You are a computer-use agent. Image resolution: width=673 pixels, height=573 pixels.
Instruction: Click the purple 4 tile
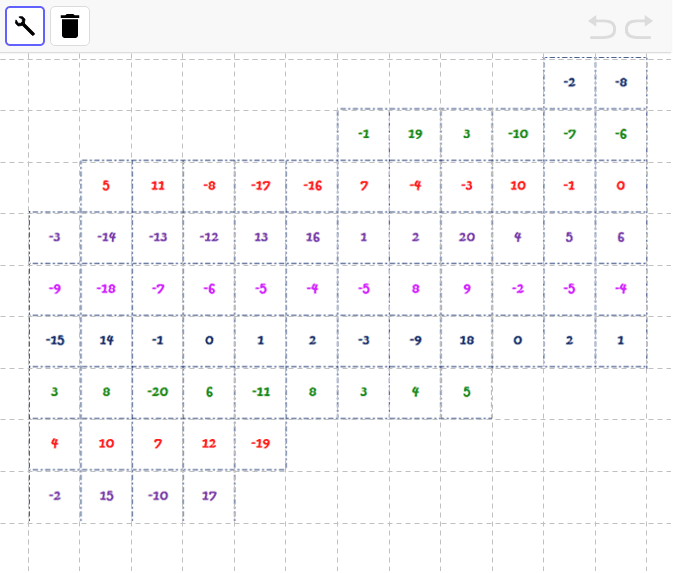(x=518, y=237)
